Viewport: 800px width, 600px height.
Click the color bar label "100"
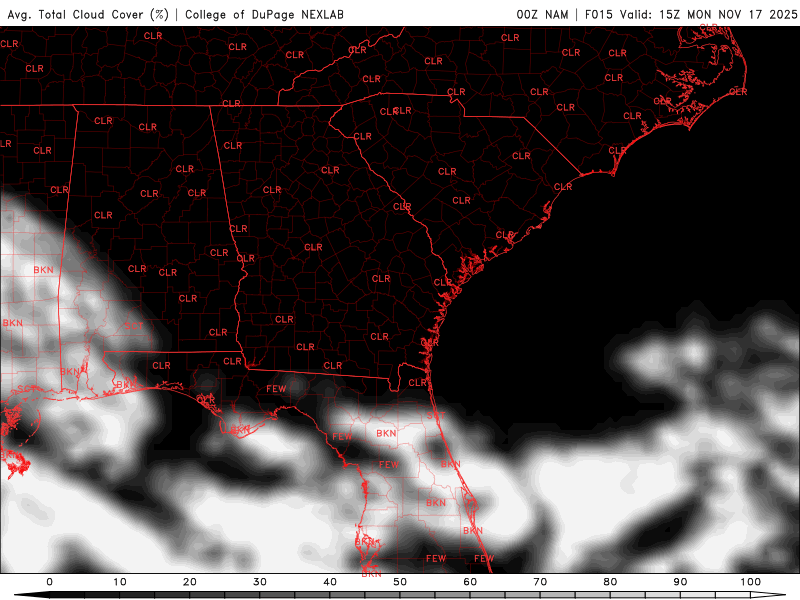coord(751,582)
